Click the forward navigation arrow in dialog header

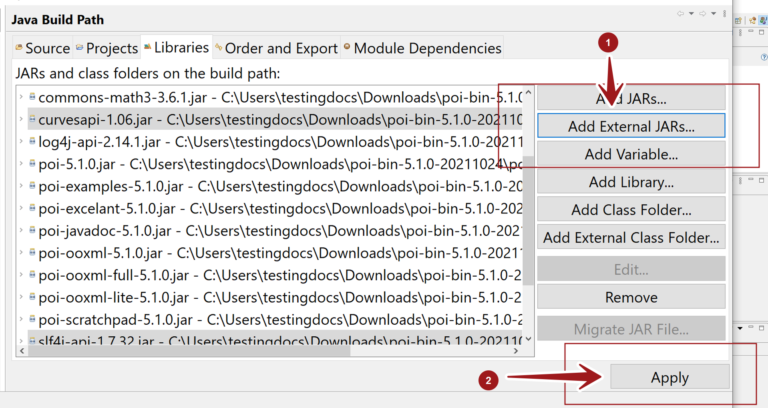(x=702, y=14)
